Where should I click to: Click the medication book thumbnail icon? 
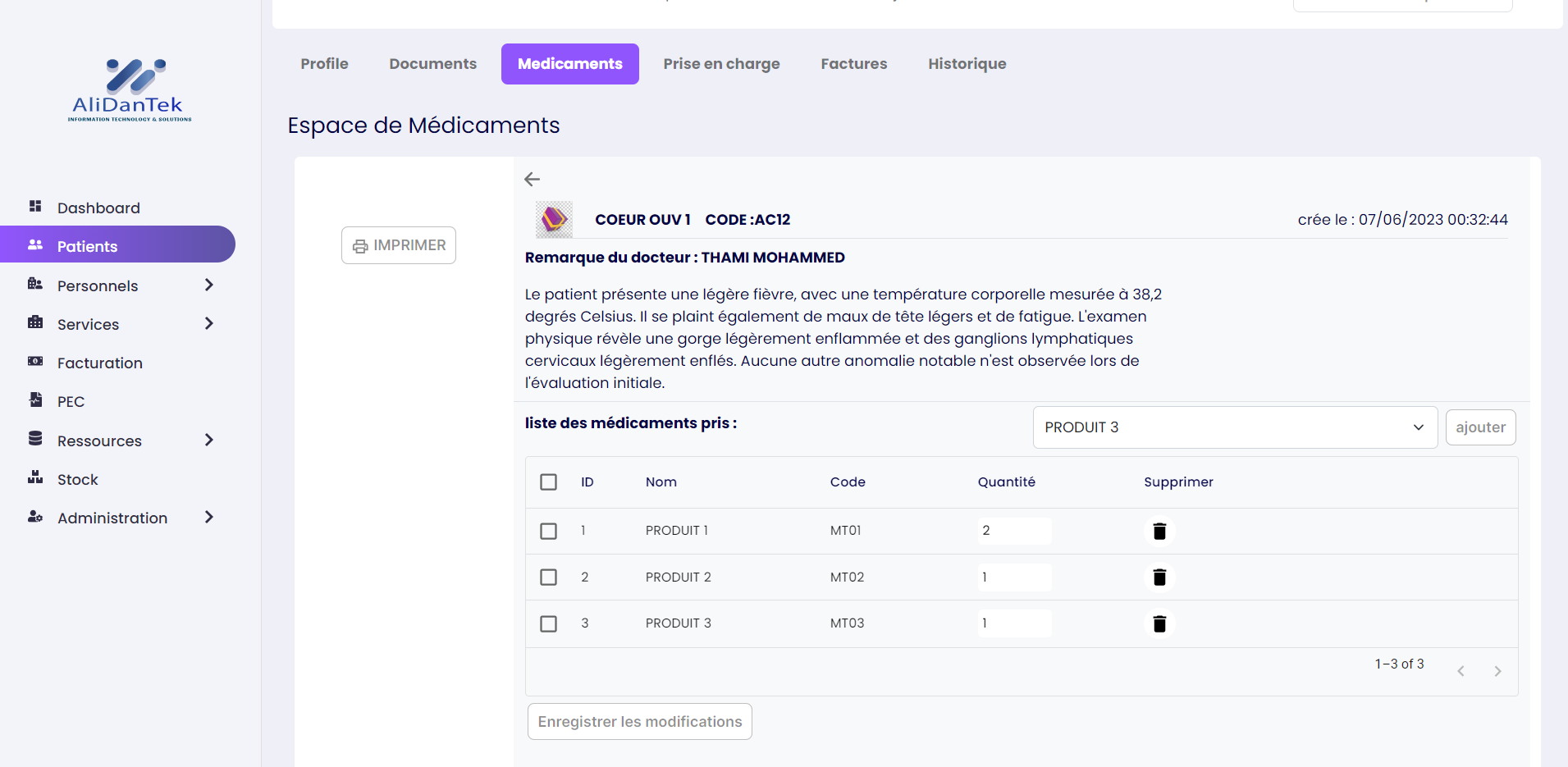pos(554,219)
